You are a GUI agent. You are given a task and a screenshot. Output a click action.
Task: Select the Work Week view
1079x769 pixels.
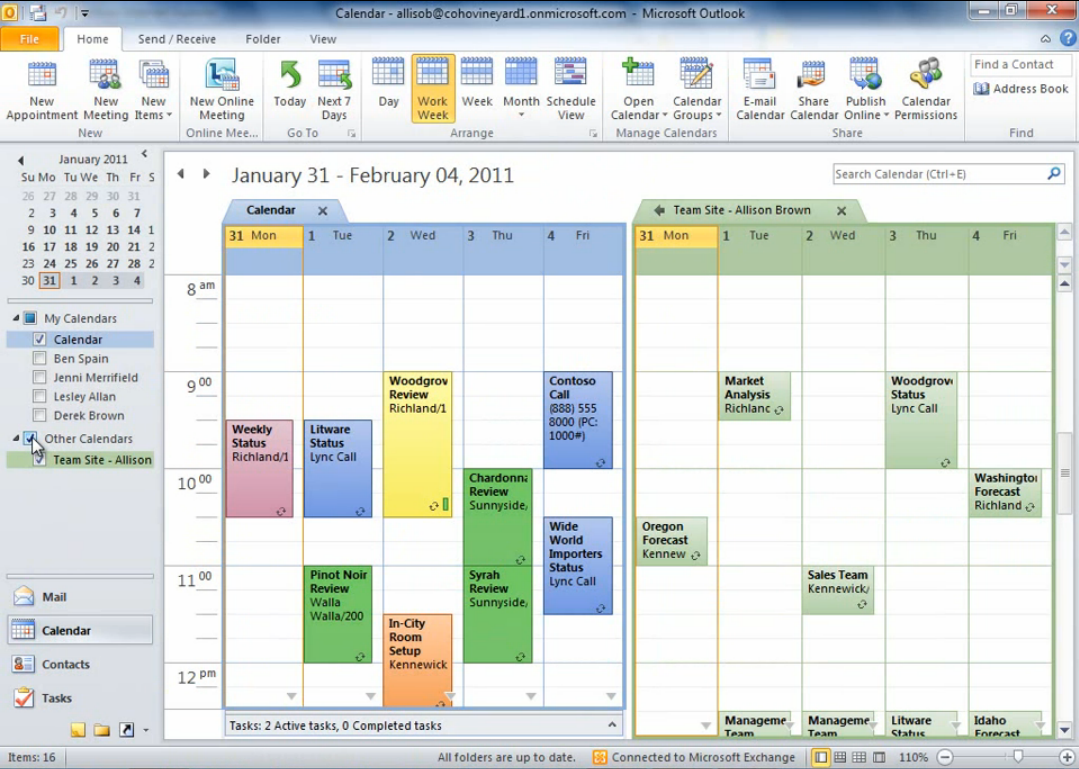click(433, 89)
